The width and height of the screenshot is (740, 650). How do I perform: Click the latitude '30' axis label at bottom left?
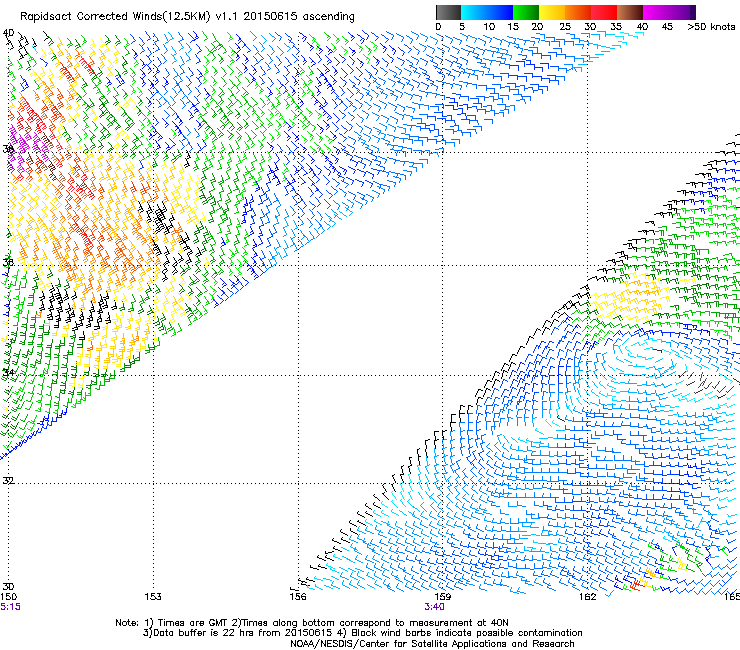point(8,587)
